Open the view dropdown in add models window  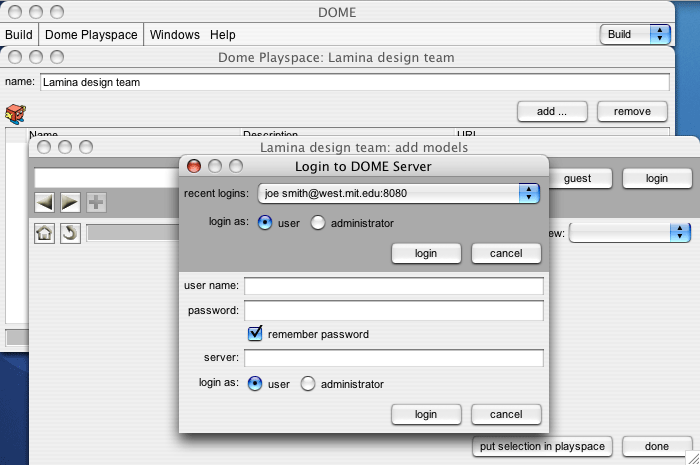point(630,232)
